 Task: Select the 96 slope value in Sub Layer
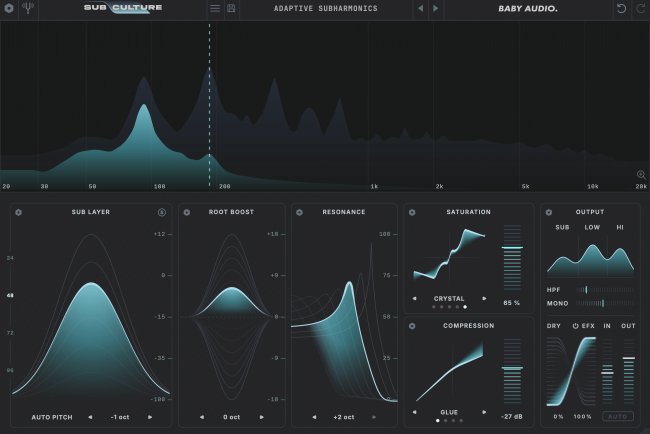pyautogui.click(x=10, y=370)
